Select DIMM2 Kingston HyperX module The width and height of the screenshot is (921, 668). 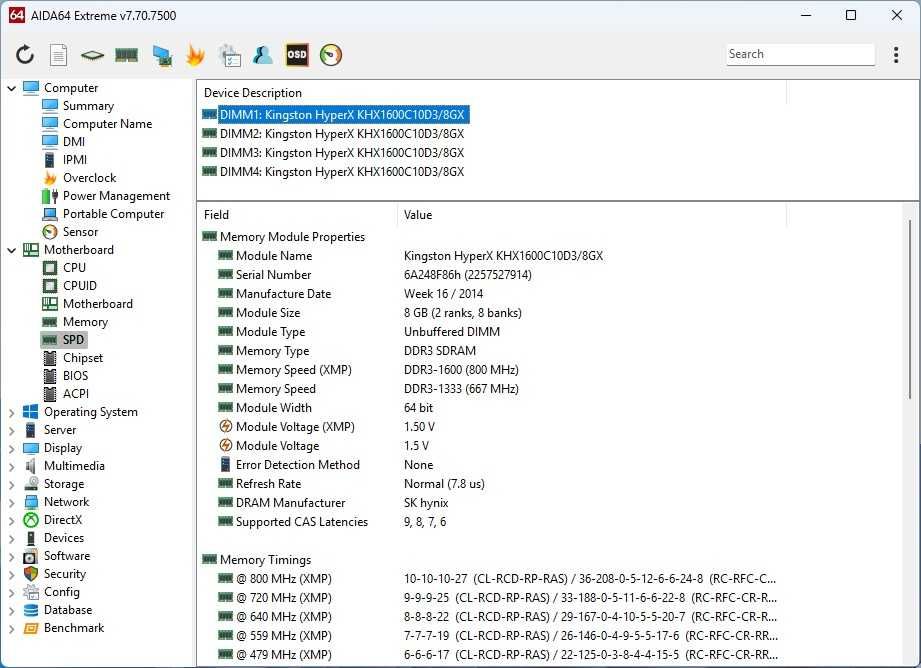(341, 134)
